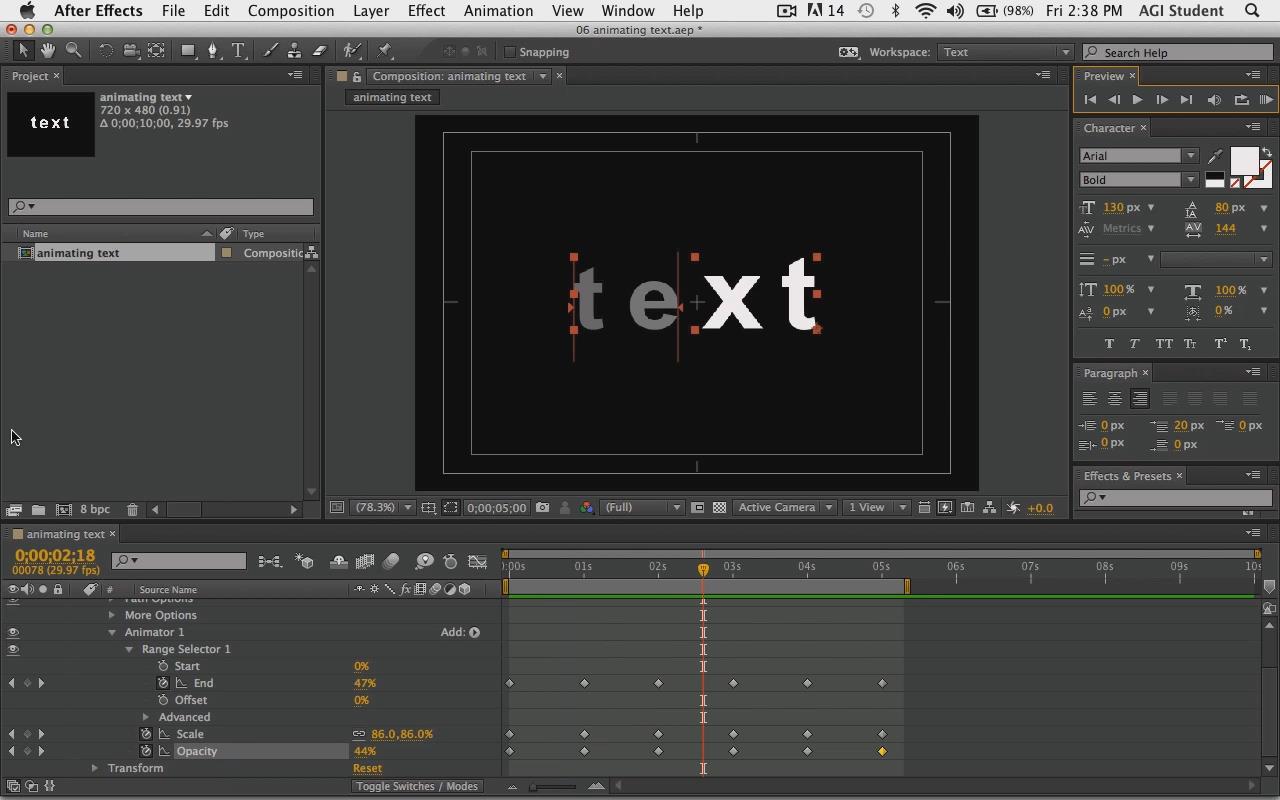Click the Opacity keyframe at 05s
1280x800 pixels.
tap(882, 751)
